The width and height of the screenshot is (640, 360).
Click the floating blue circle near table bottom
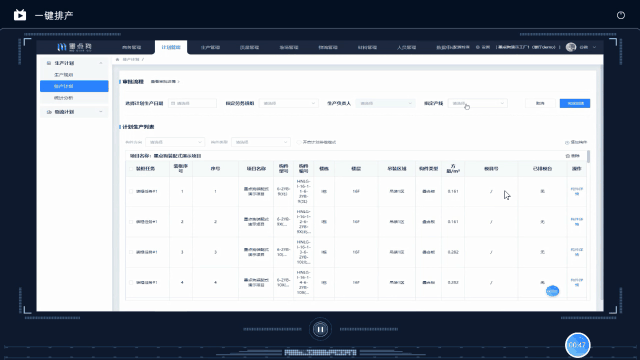point(552,291)
